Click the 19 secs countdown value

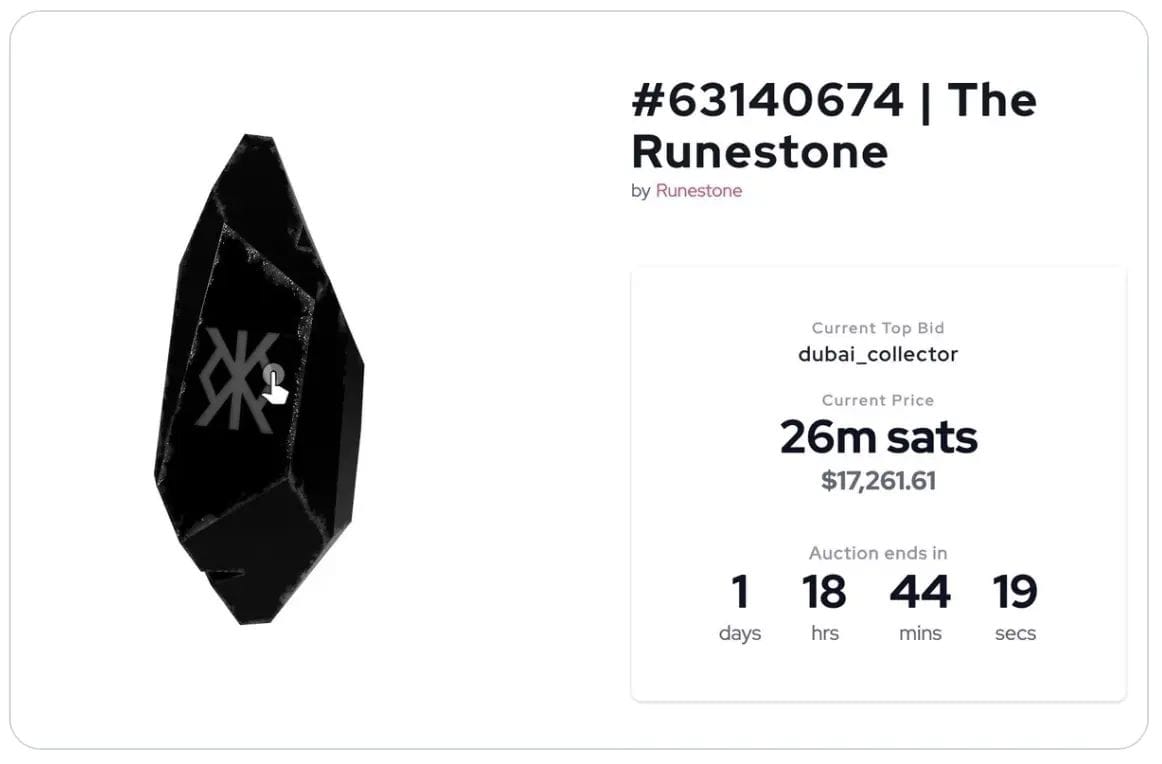point(1015,592)
